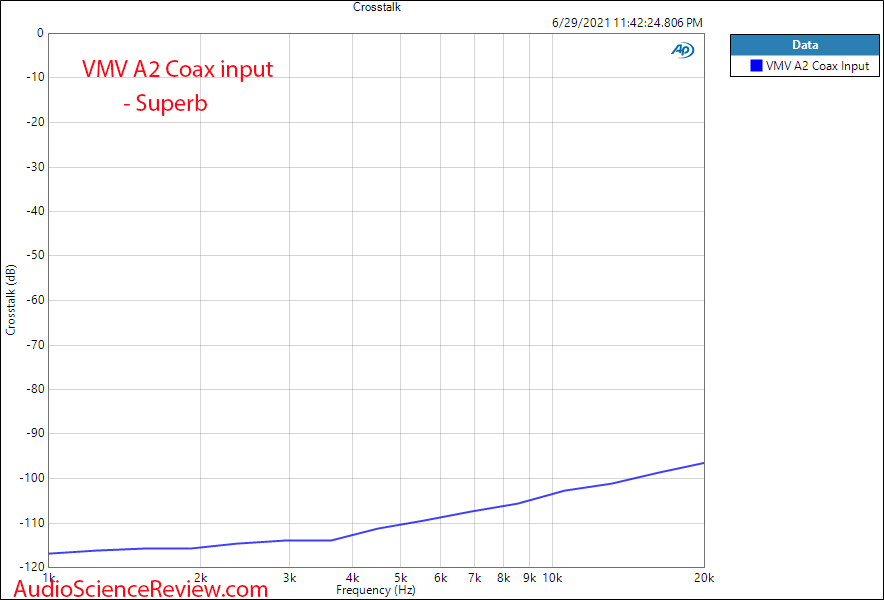The width and height of the screenshot is (884, 600).
Task: Click the blue crosstalk curve at its 20k endpoint
Action: [x=702, y=463]
